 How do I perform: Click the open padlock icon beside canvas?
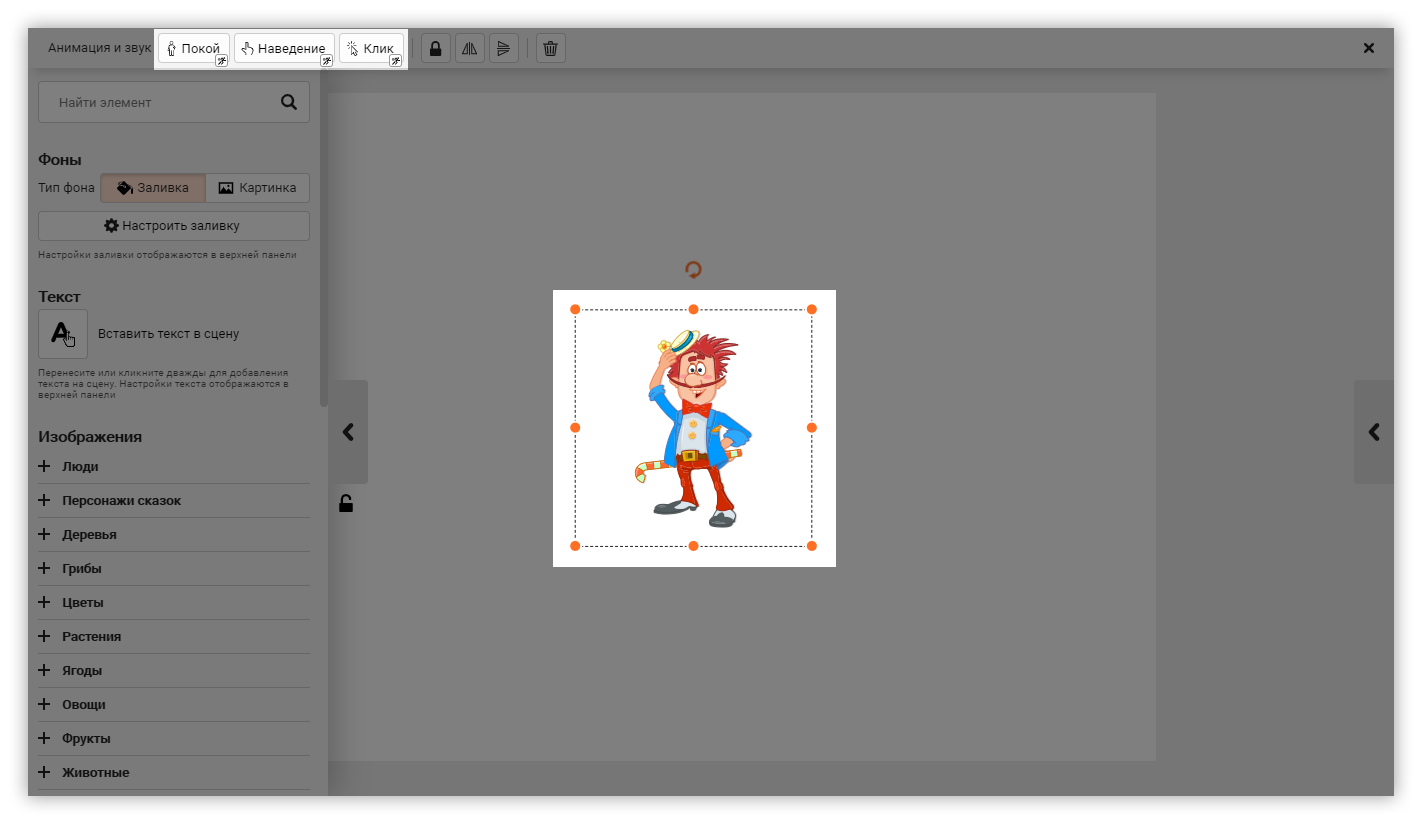click(346, 504)
